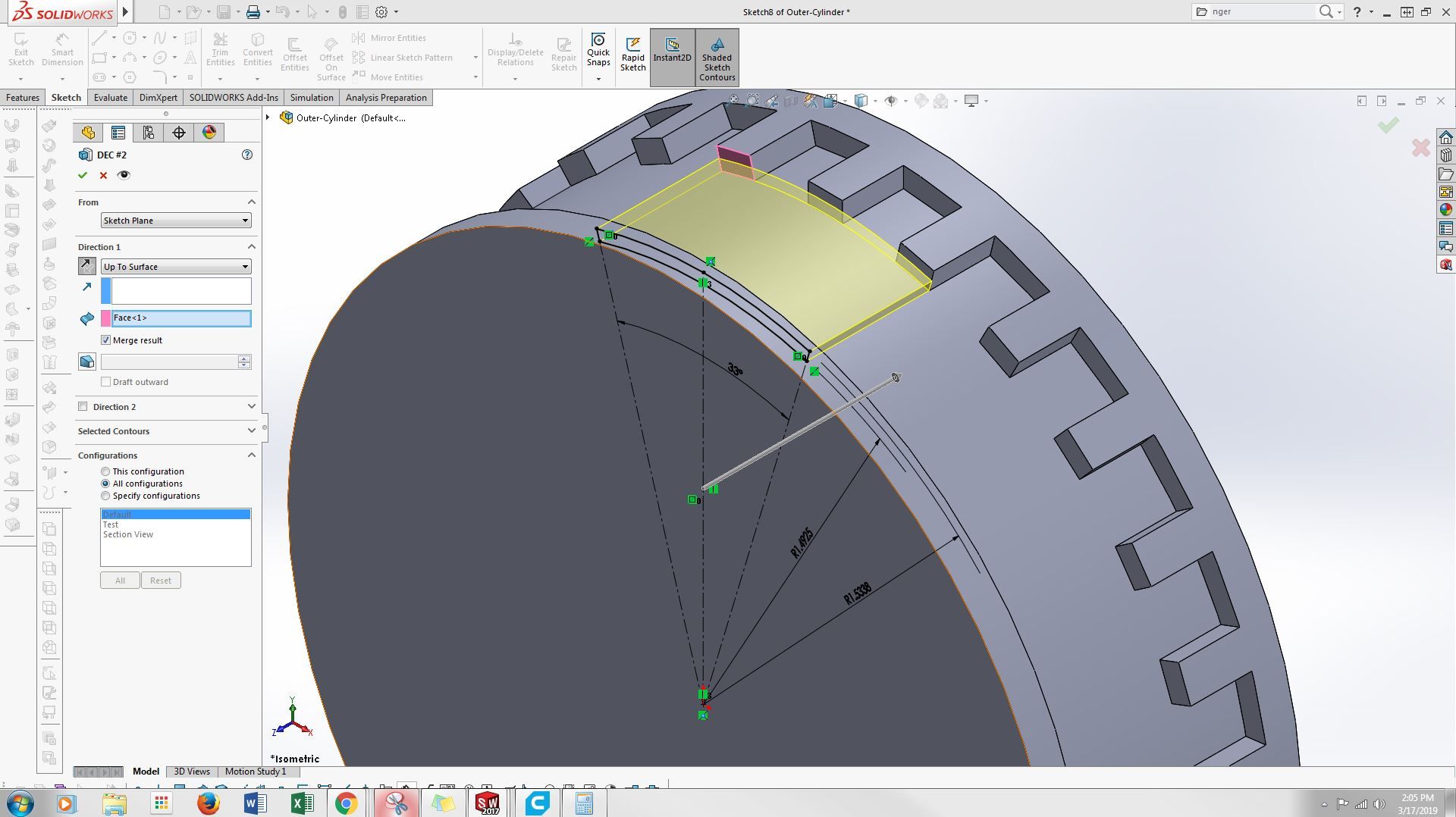Screen dimensions: 1456x817
Task: Click the Instant2D icon
Action: (672, 50)
